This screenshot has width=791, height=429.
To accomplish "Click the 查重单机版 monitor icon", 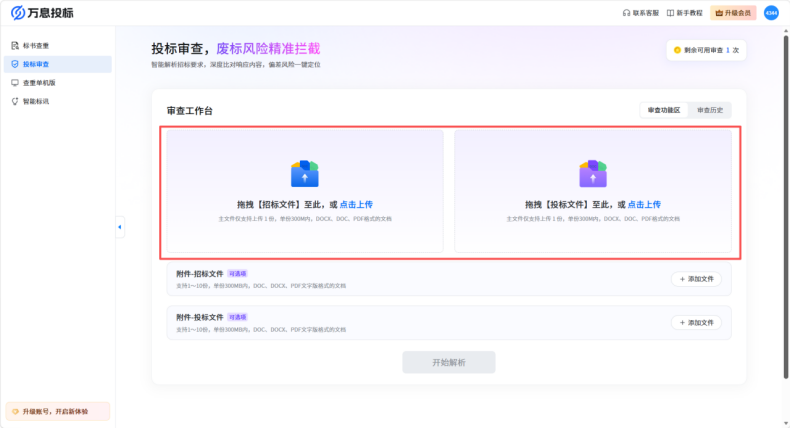I will pyautogui.click(x=15, y=83).
